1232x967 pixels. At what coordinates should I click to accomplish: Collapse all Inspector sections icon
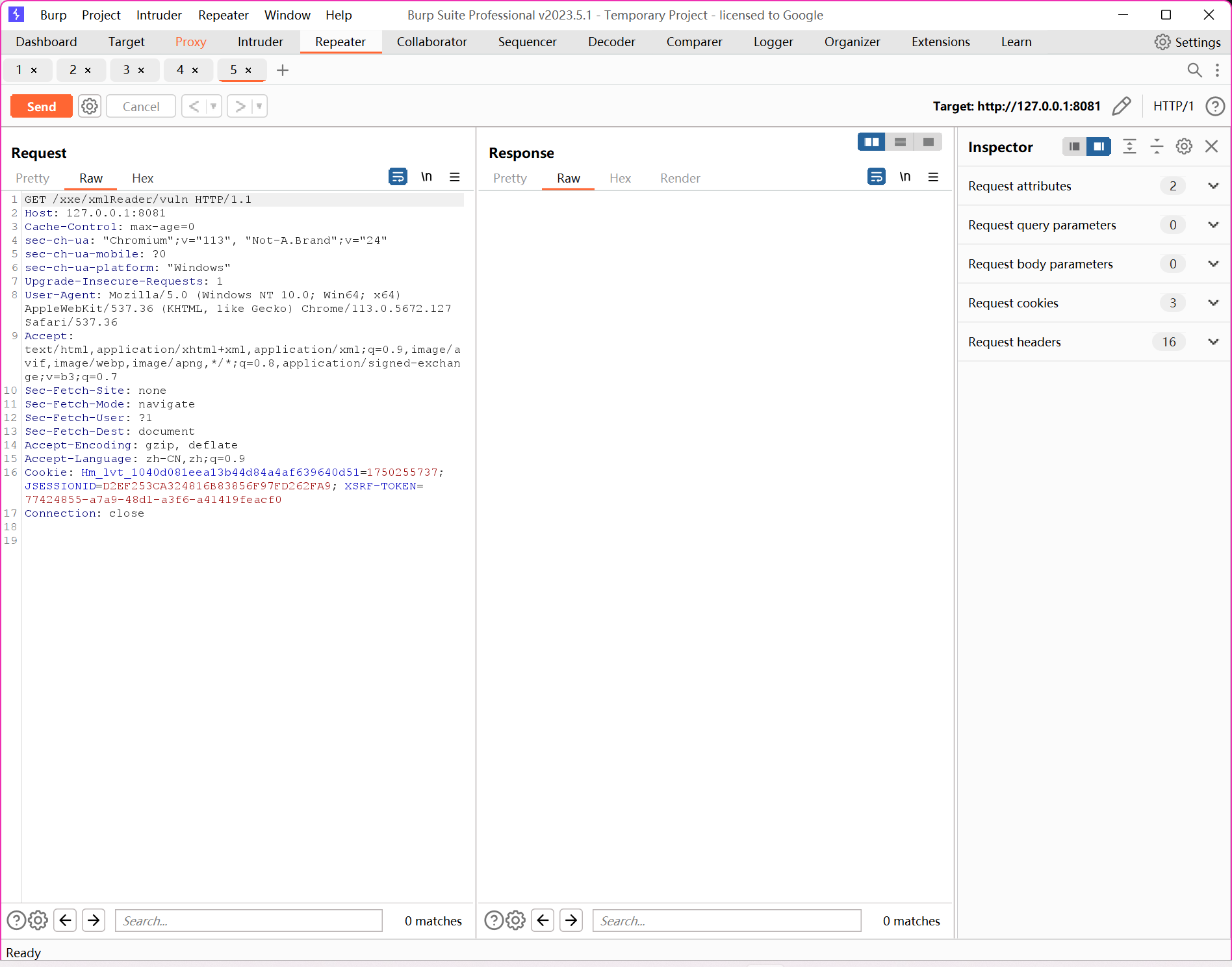tap(1157, 147)
